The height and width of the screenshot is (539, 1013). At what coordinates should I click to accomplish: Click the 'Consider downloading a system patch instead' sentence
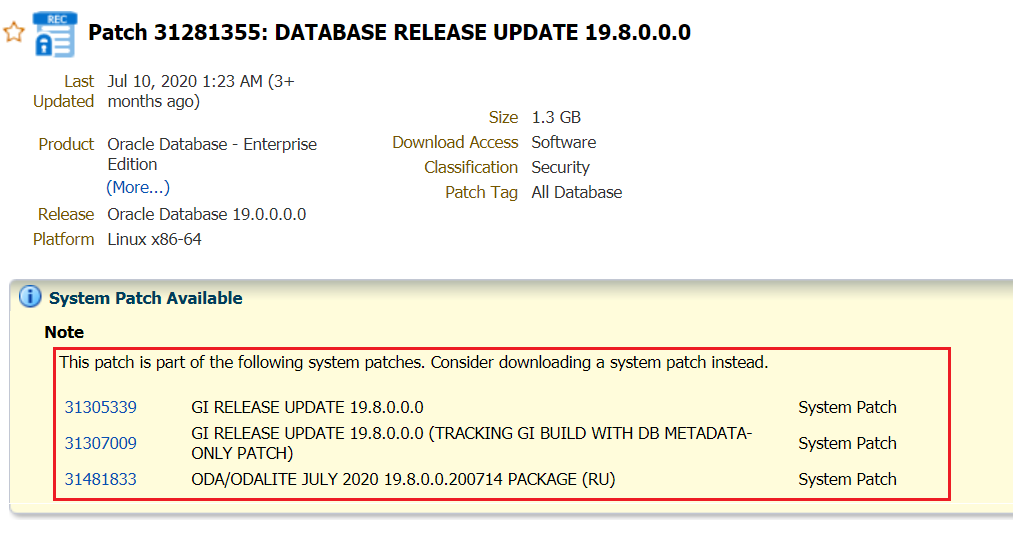[x=600, y=363]
